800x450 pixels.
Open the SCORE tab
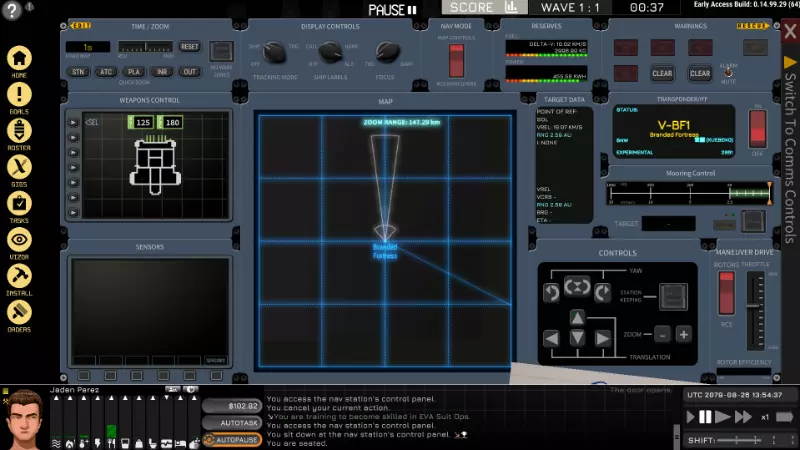484,7
